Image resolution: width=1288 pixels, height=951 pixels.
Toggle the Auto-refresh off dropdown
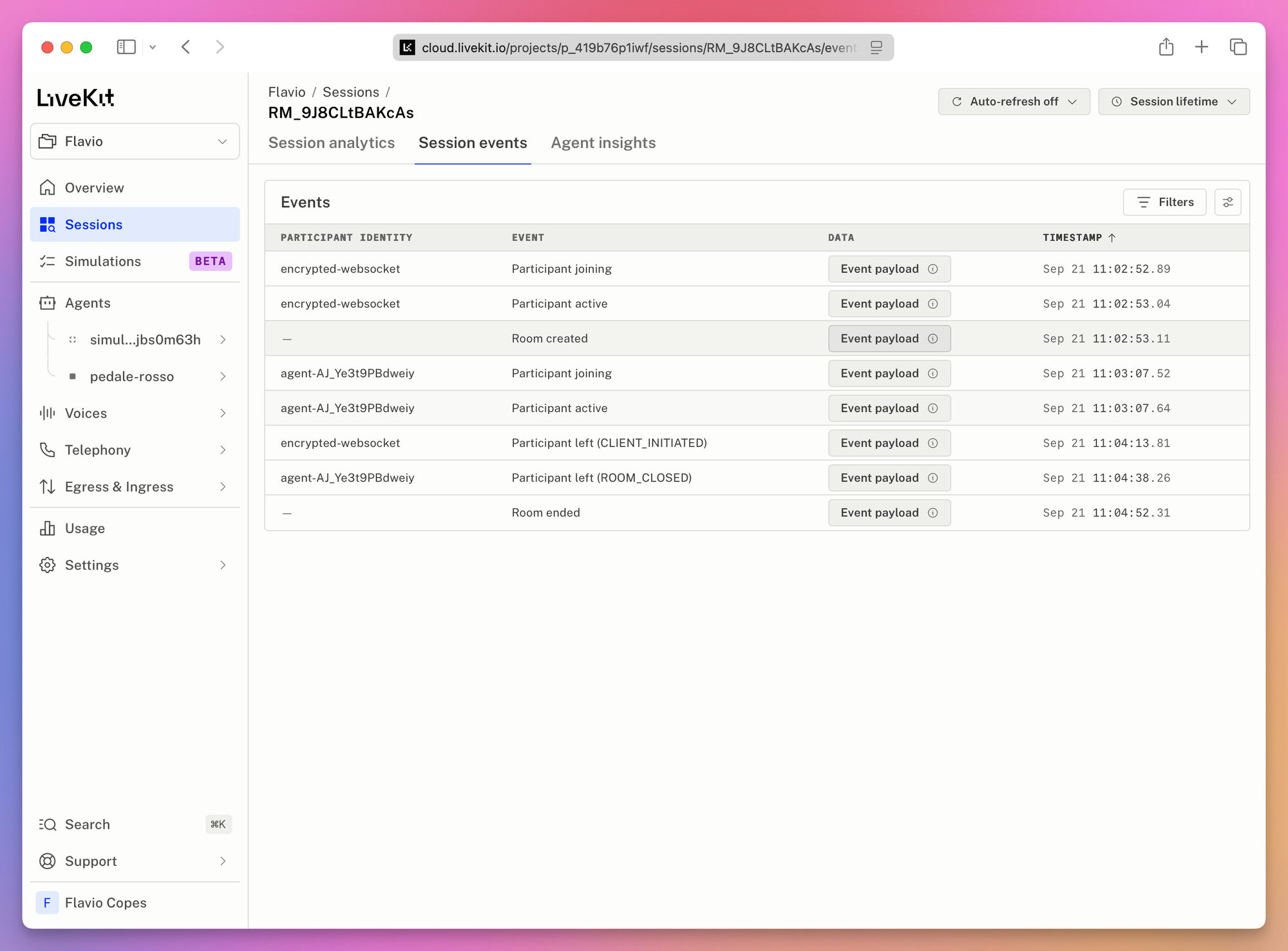pos(1014,102)
